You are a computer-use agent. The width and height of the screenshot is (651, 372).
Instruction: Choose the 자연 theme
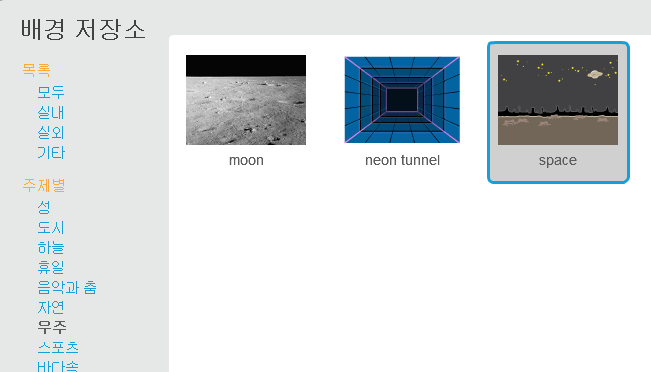point(51,307)
